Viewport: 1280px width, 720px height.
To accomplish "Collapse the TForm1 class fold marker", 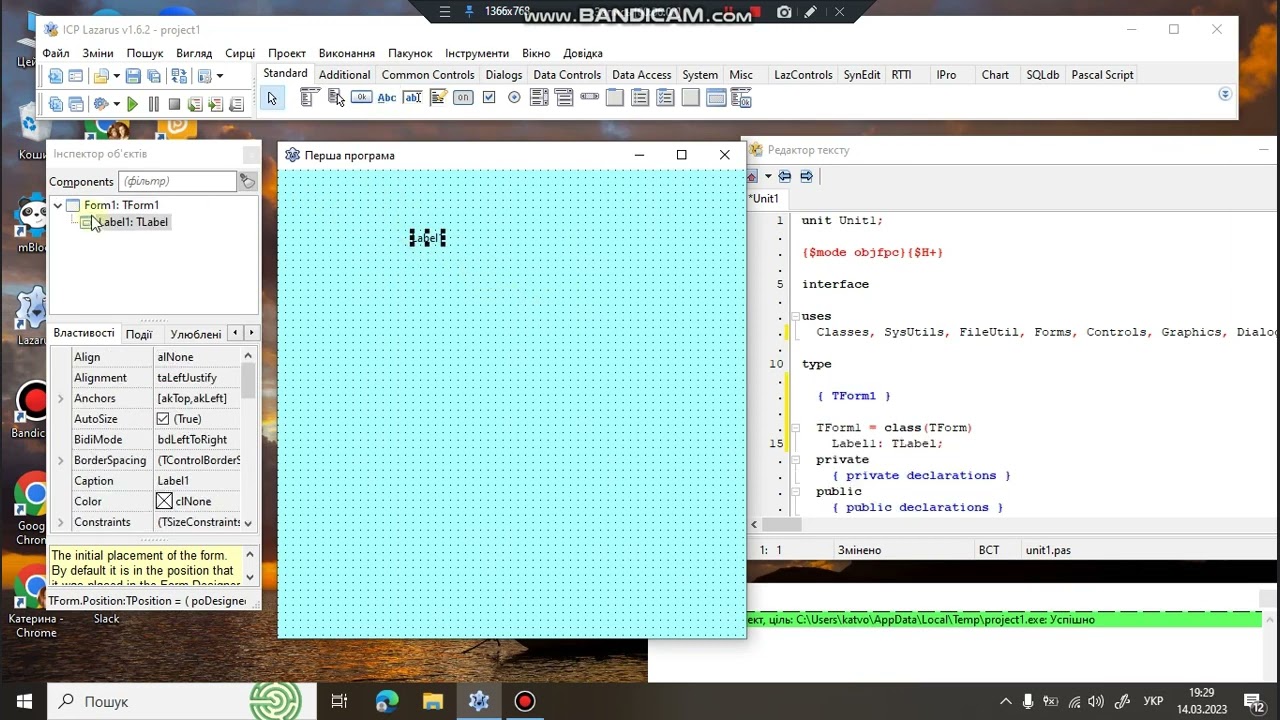I will click(795, 428).
